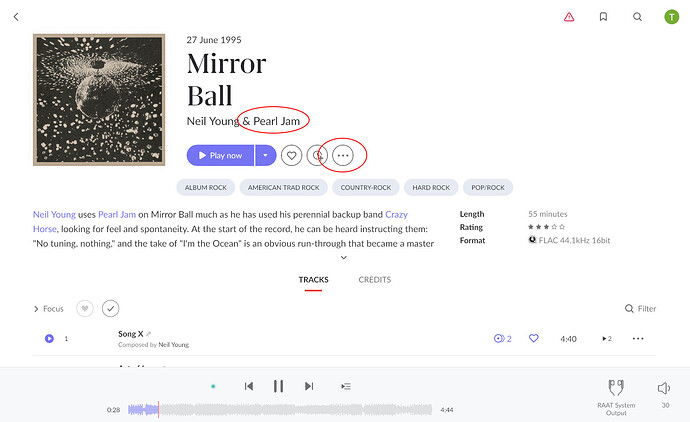Select the POP/ROCK genre tag

pos(488,187)
